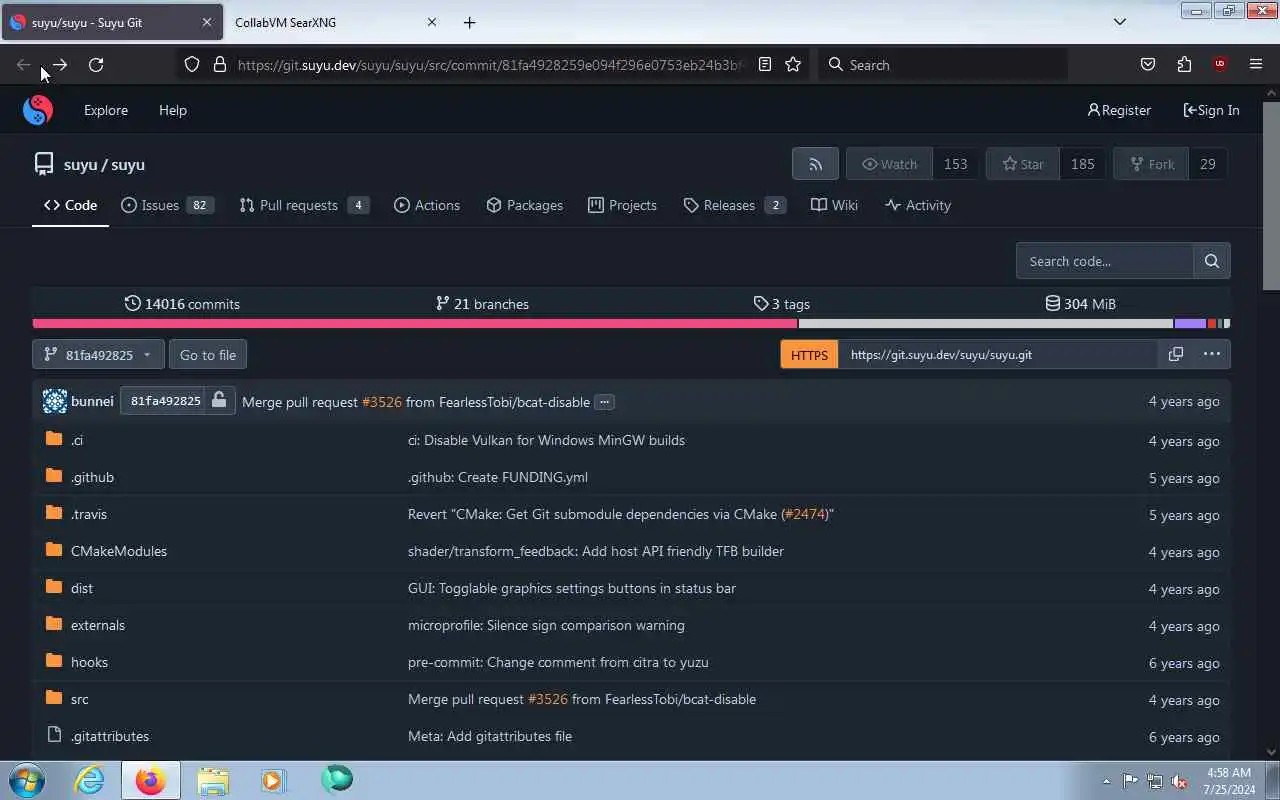Open the Actions tab
The image size is (1280, 800).
point(427,205)
